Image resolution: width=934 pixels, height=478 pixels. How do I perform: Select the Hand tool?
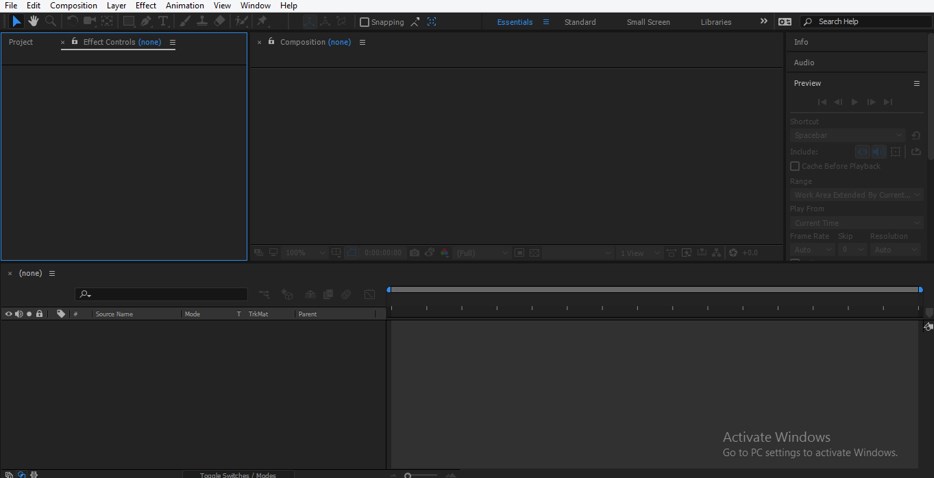point(33,21)
